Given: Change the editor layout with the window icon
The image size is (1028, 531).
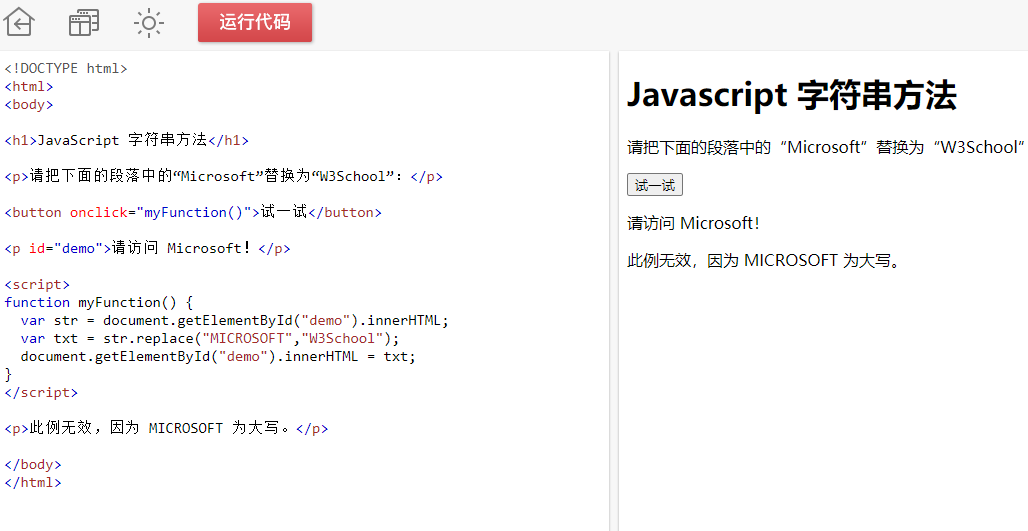Looking at the screenshot, I should tap(84, 23).
